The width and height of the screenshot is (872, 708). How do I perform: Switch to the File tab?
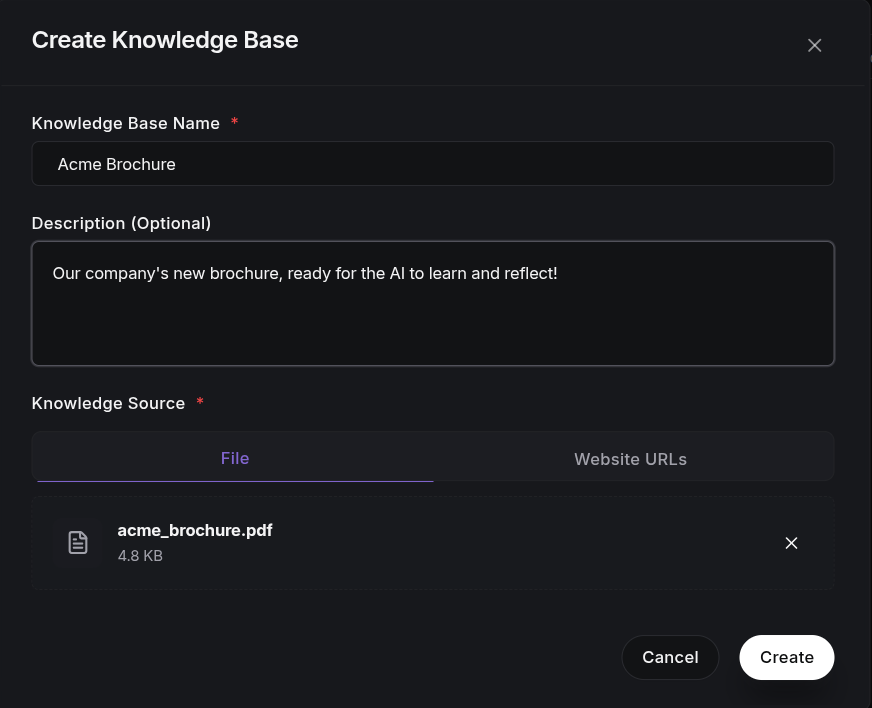coord(235,458)
